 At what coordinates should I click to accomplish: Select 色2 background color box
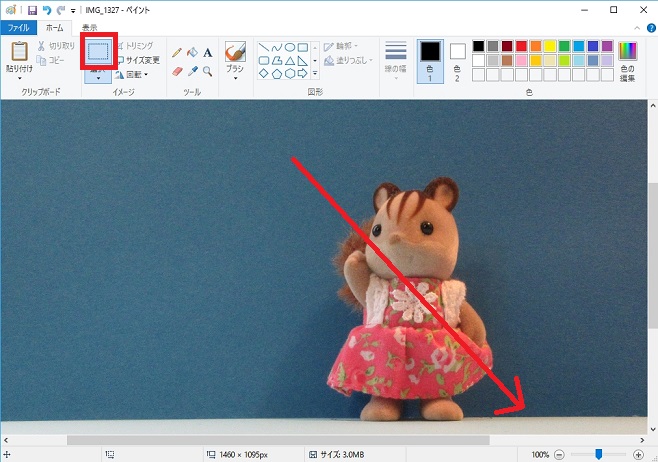pos(457,61)
